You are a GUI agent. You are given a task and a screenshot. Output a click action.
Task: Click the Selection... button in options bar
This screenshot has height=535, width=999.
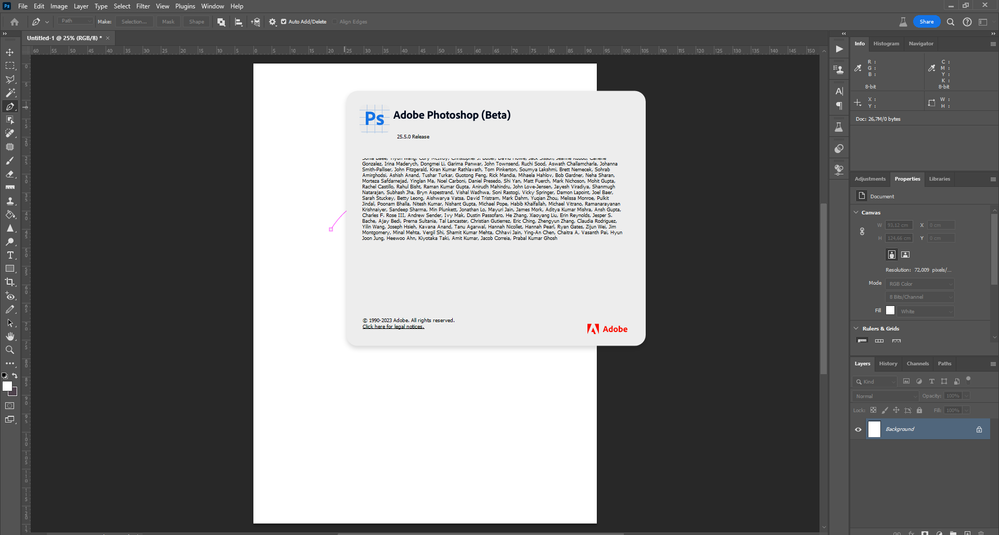click(134, 22)
